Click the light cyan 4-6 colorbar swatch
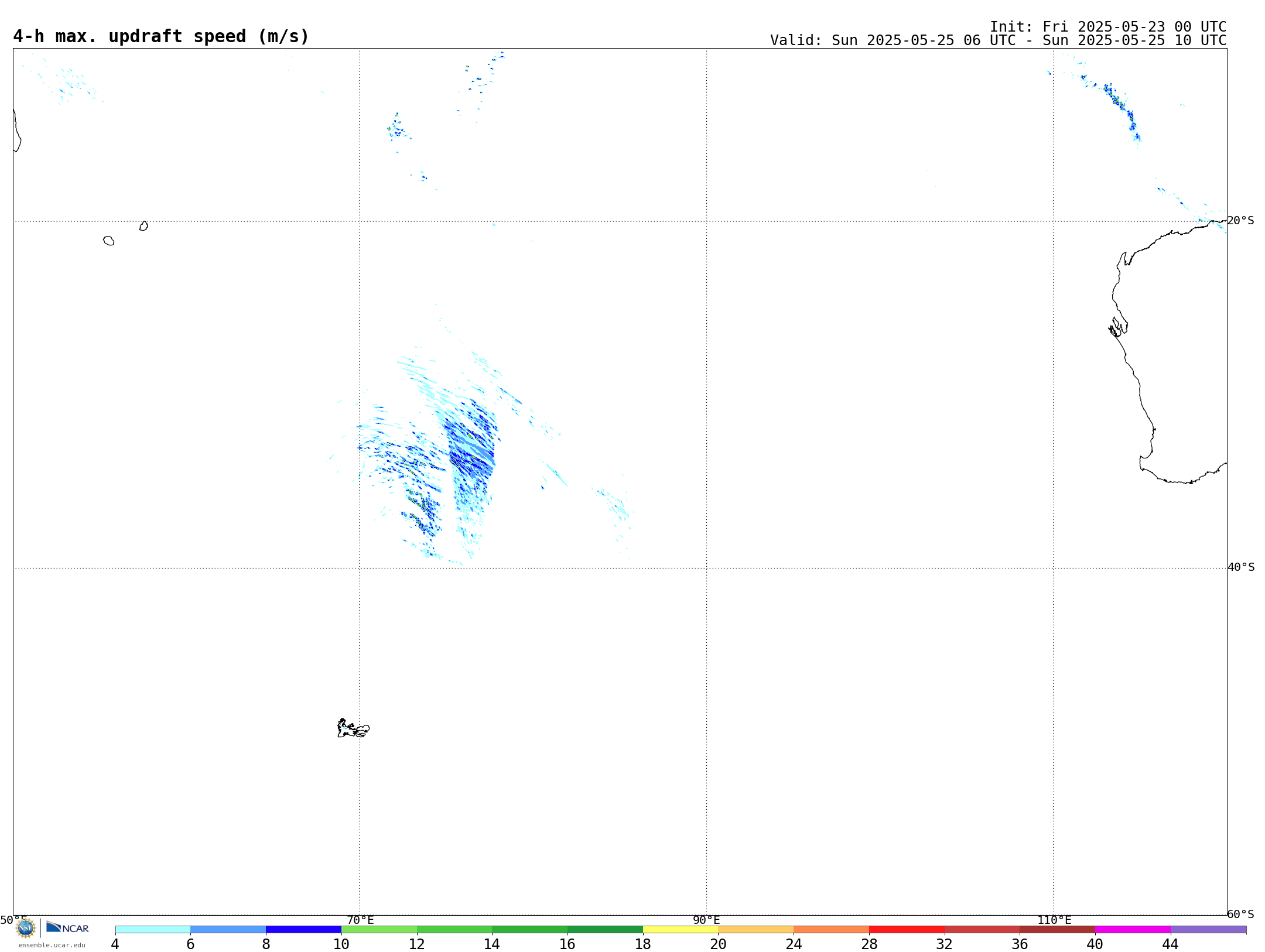The width and height of the screenshot is (1265, 952). [153, 930]
